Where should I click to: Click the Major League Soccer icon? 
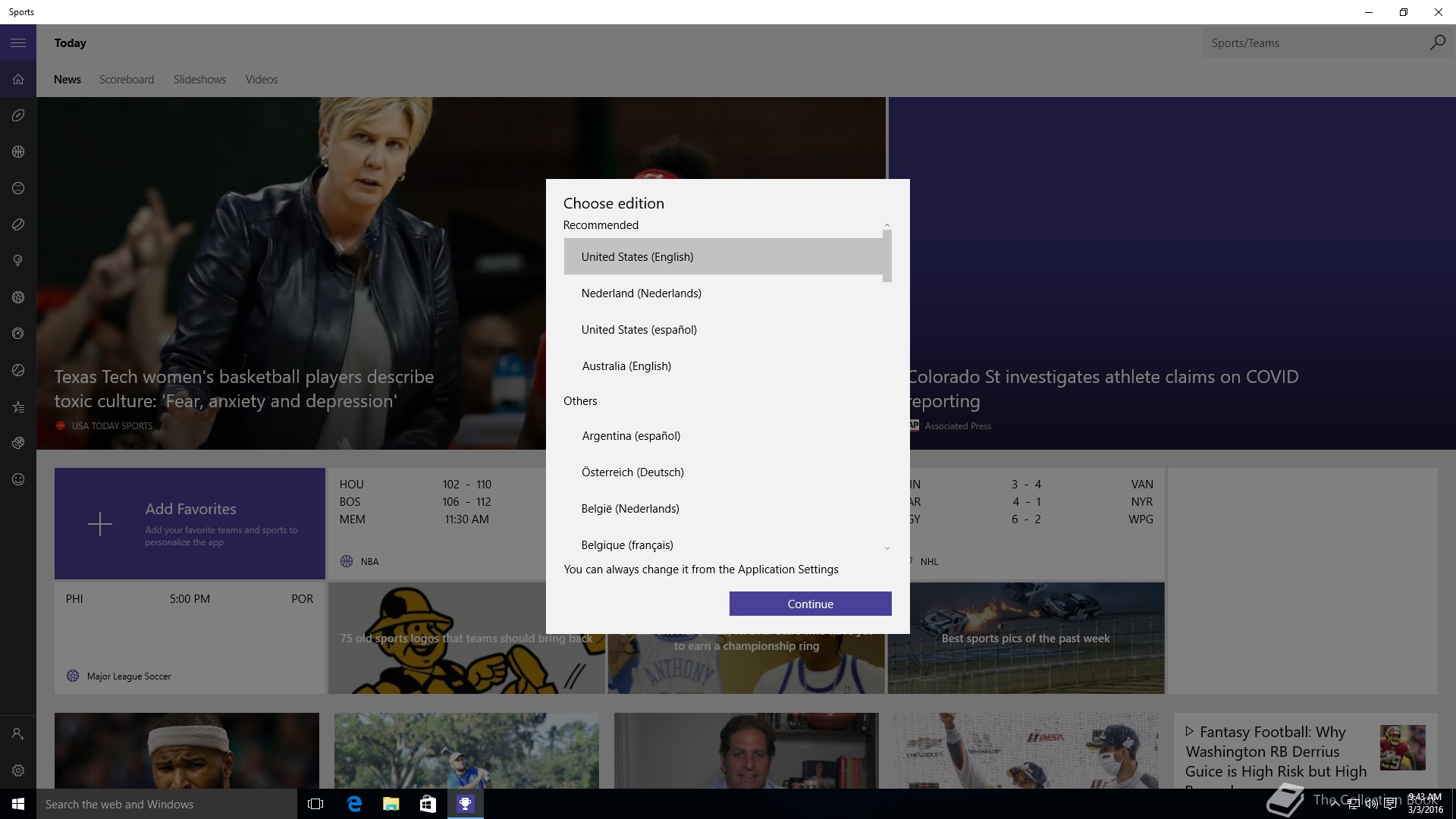click(73, 676)
